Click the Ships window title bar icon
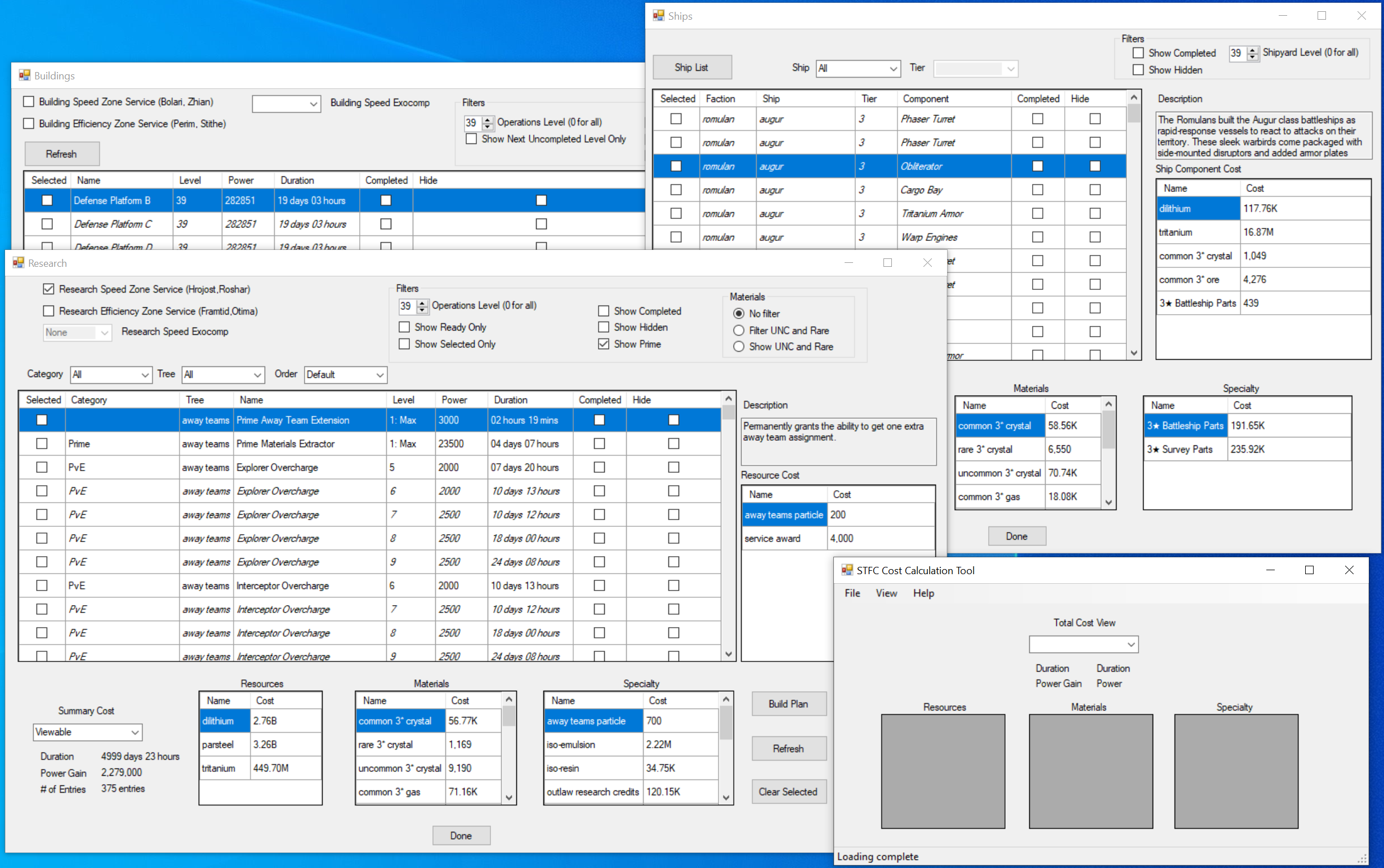The width and height of the screenshot is (1384, 868). pyautogui.click(x=658, y=16)
